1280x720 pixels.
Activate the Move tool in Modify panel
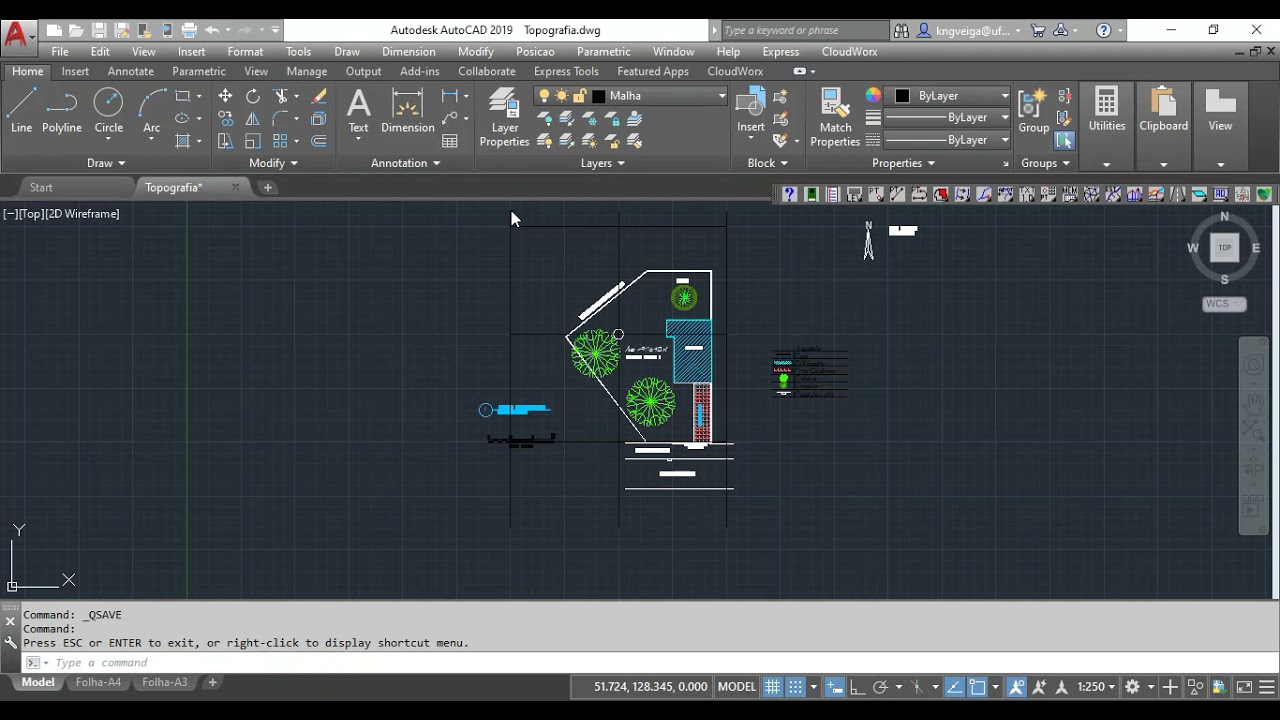225,96
